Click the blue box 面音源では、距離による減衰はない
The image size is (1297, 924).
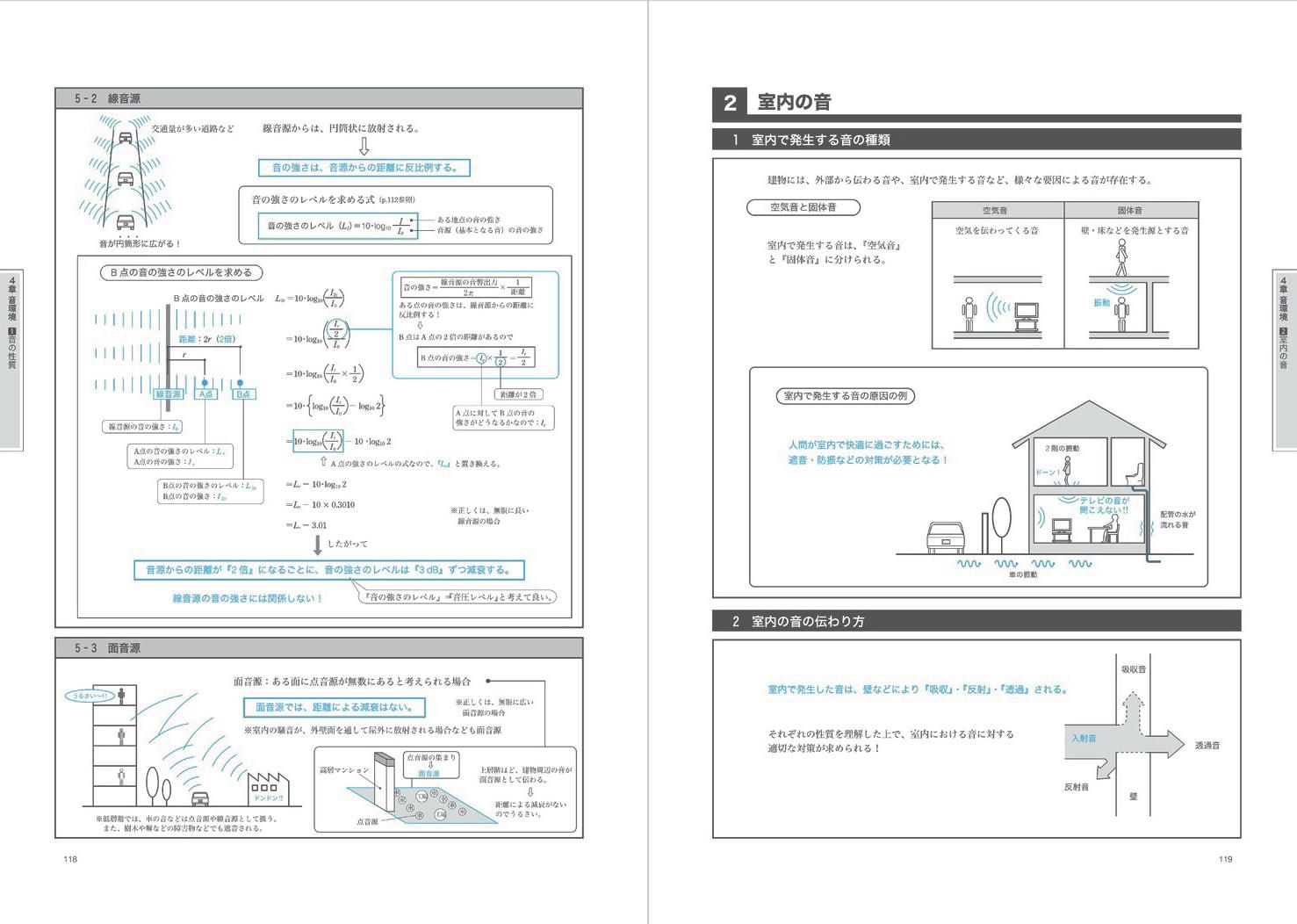(334, 707)
